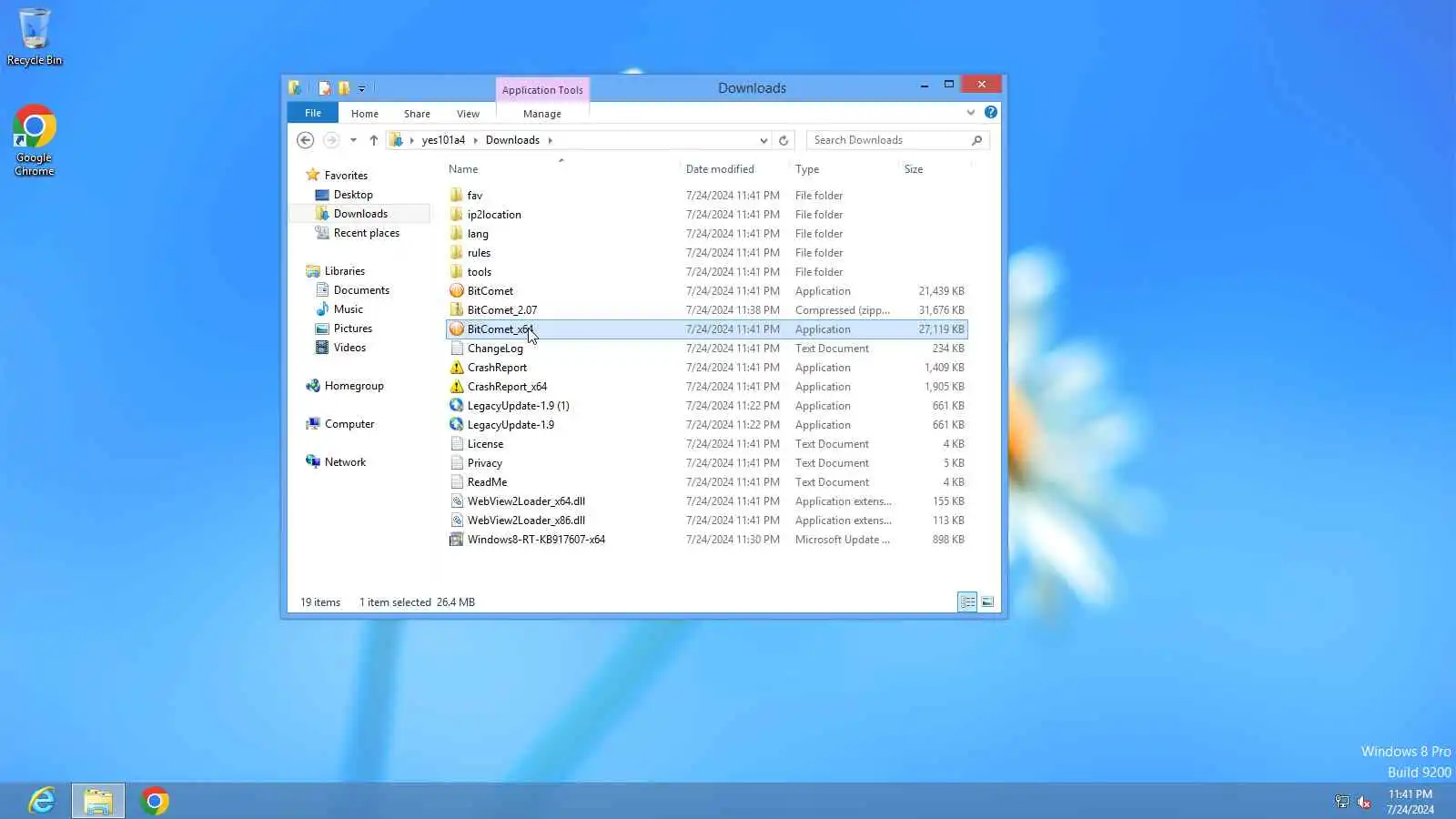Open the File menu tab

point(313,113)
